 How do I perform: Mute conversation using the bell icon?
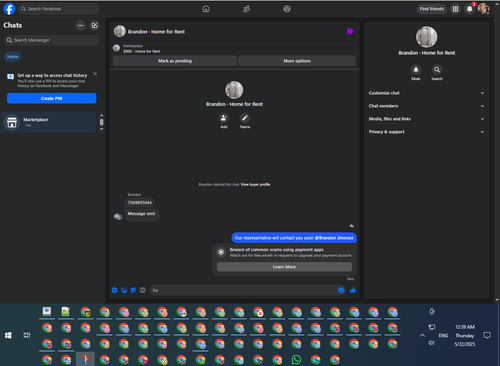coord(416,70)
